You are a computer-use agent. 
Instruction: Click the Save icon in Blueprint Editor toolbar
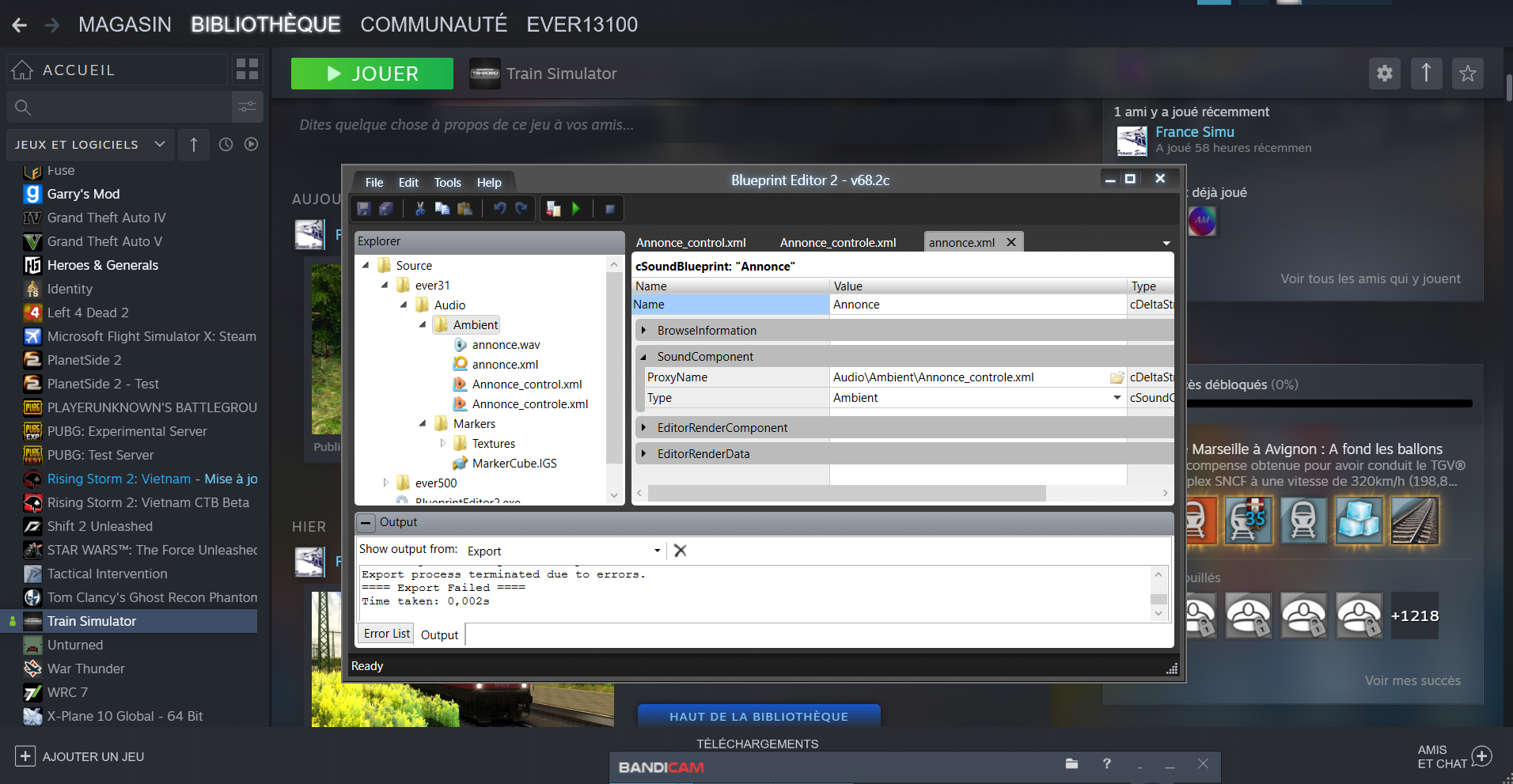(364, 209)
